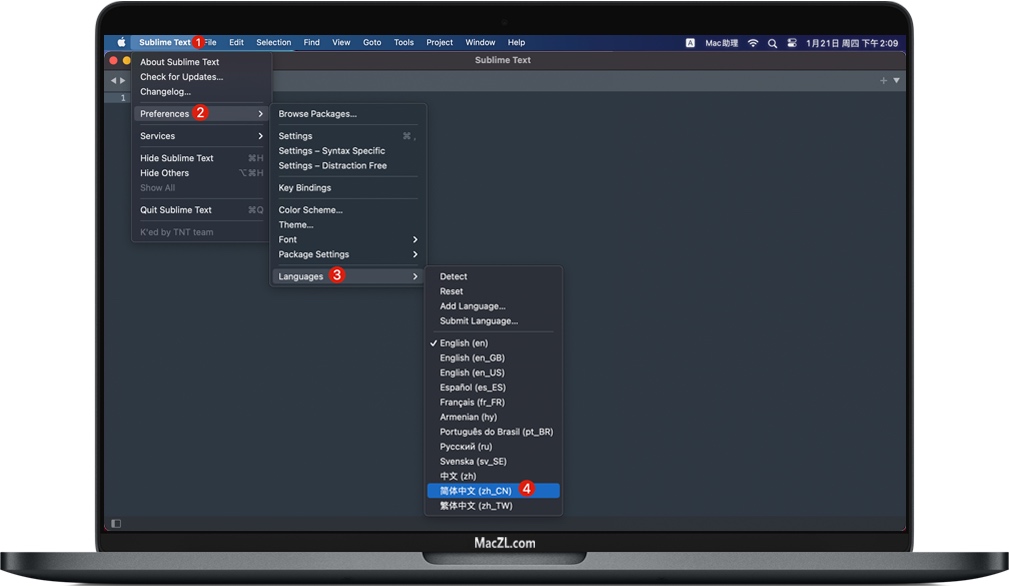
Task: Open the Changelog… entry
Action: [201, 91]
